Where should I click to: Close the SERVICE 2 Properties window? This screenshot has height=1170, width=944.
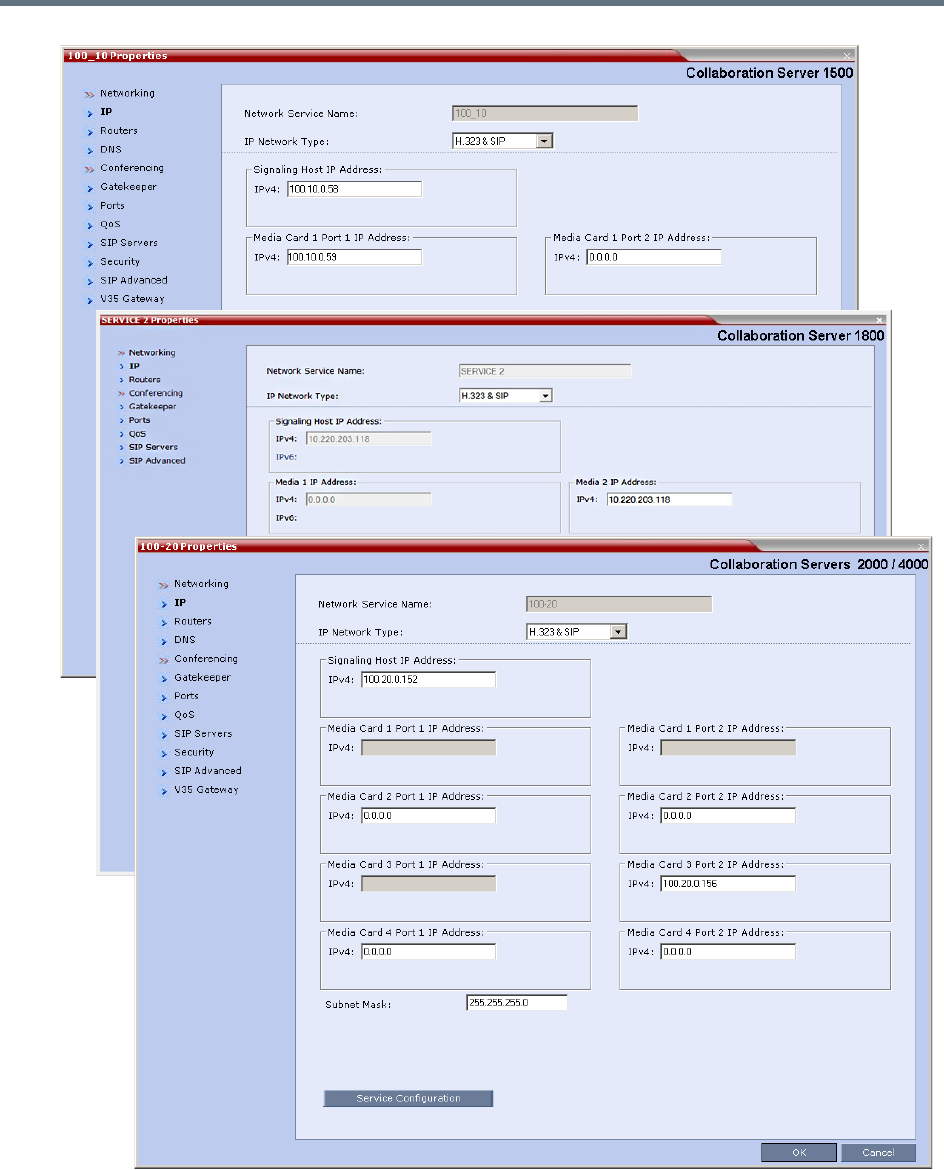click(879, 320)
